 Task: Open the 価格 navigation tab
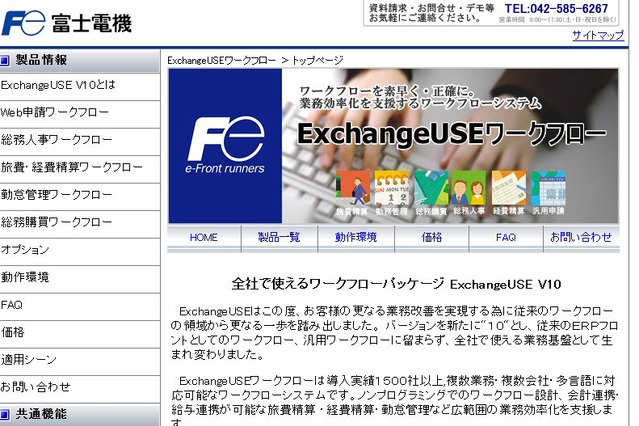click(432, 237)
